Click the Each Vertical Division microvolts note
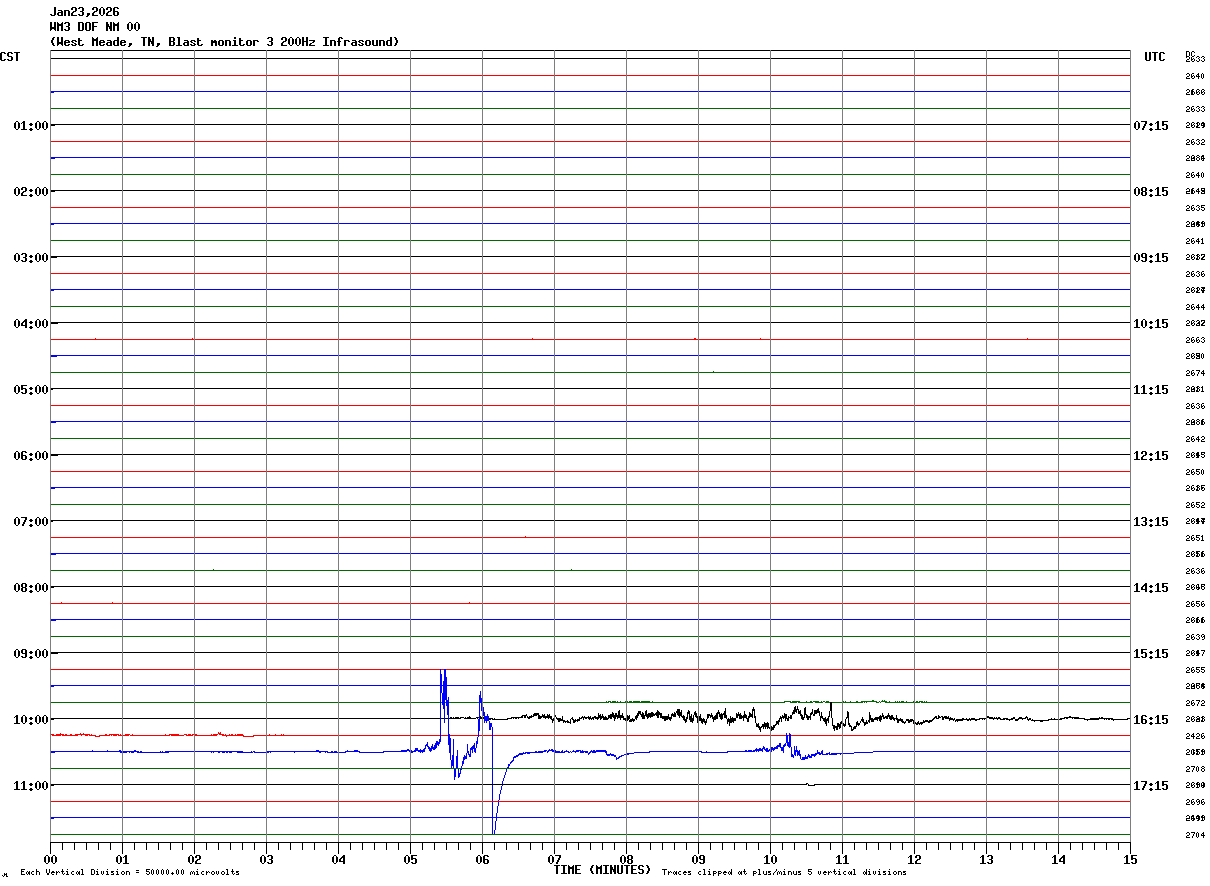Viewport: 1210px width, 886px height. 130,873
